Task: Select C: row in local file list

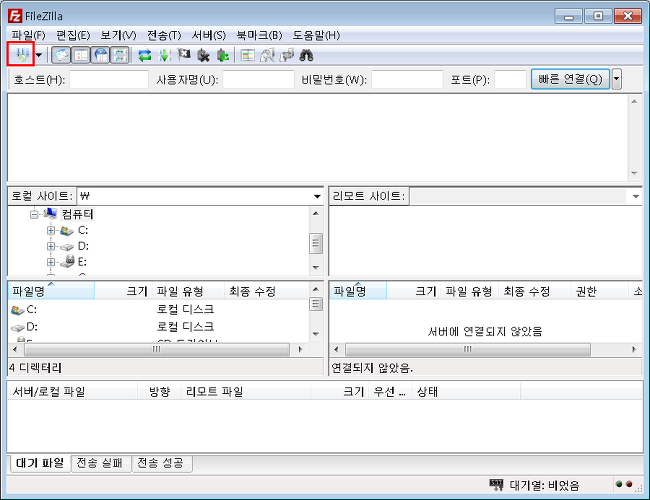Action: pyautogui.click(x=159, y=309)
